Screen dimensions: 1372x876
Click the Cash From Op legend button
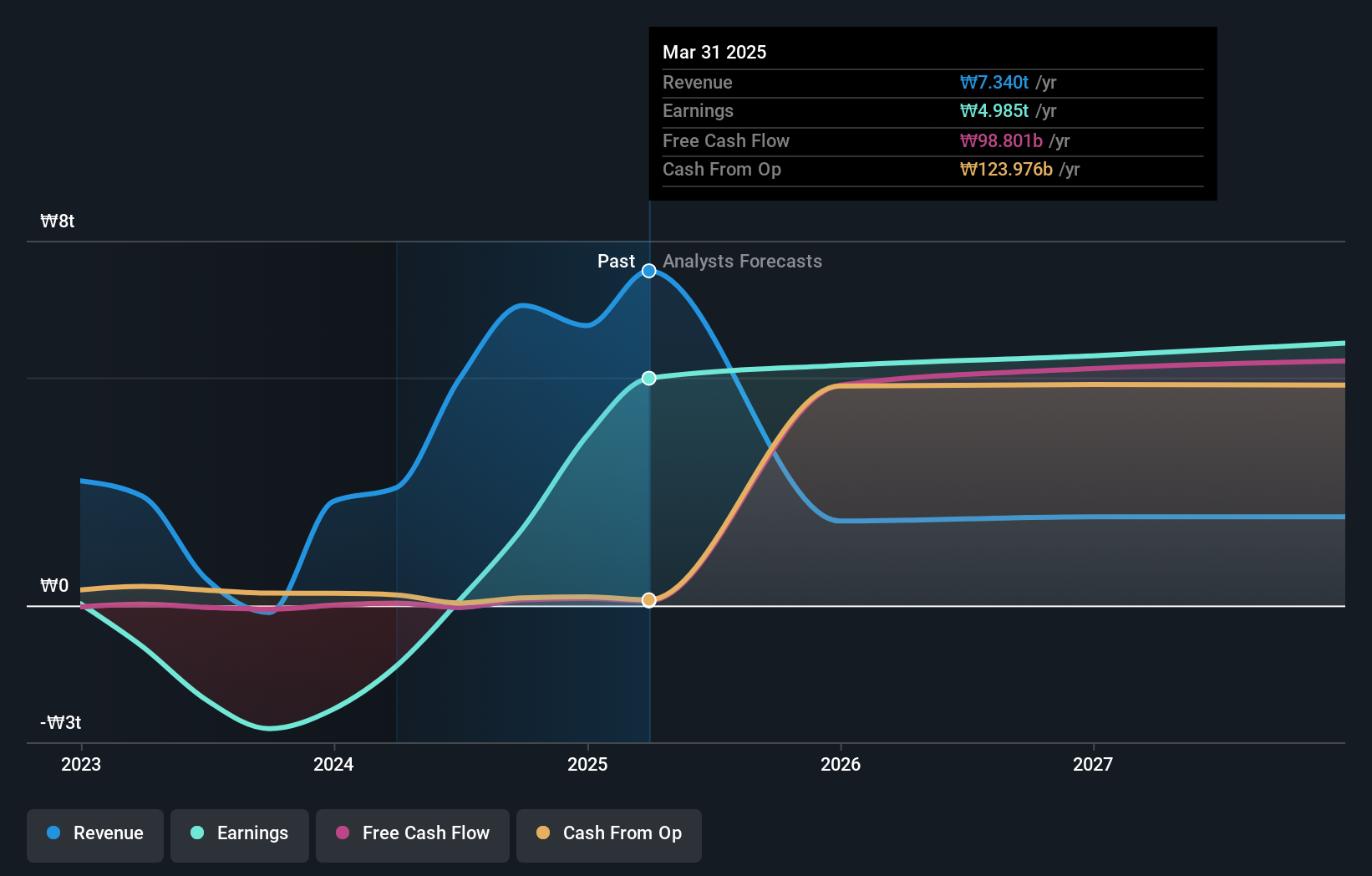pos(608,833)
